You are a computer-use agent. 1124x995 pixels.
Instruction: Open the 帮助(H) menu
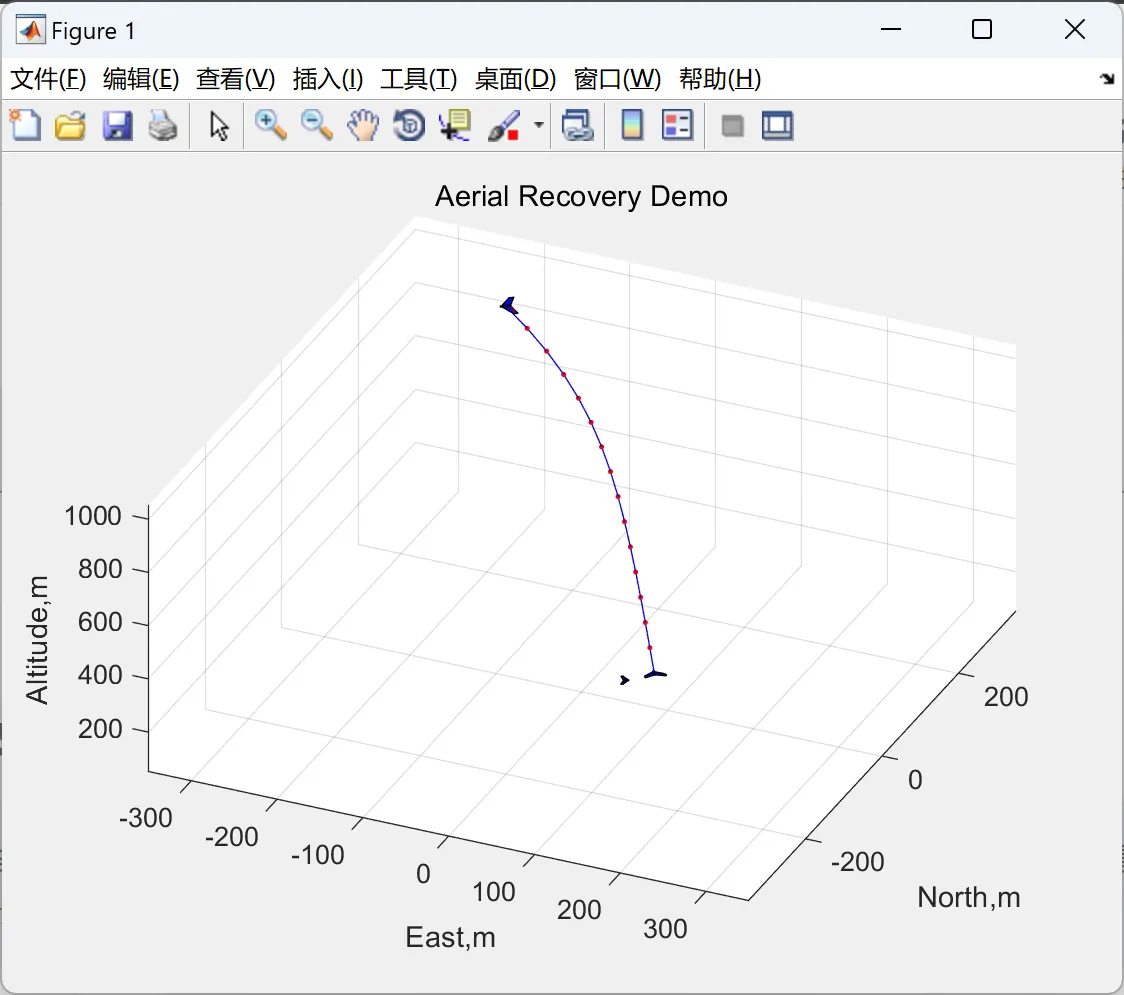pyautogui.click(x=720, y=79)
